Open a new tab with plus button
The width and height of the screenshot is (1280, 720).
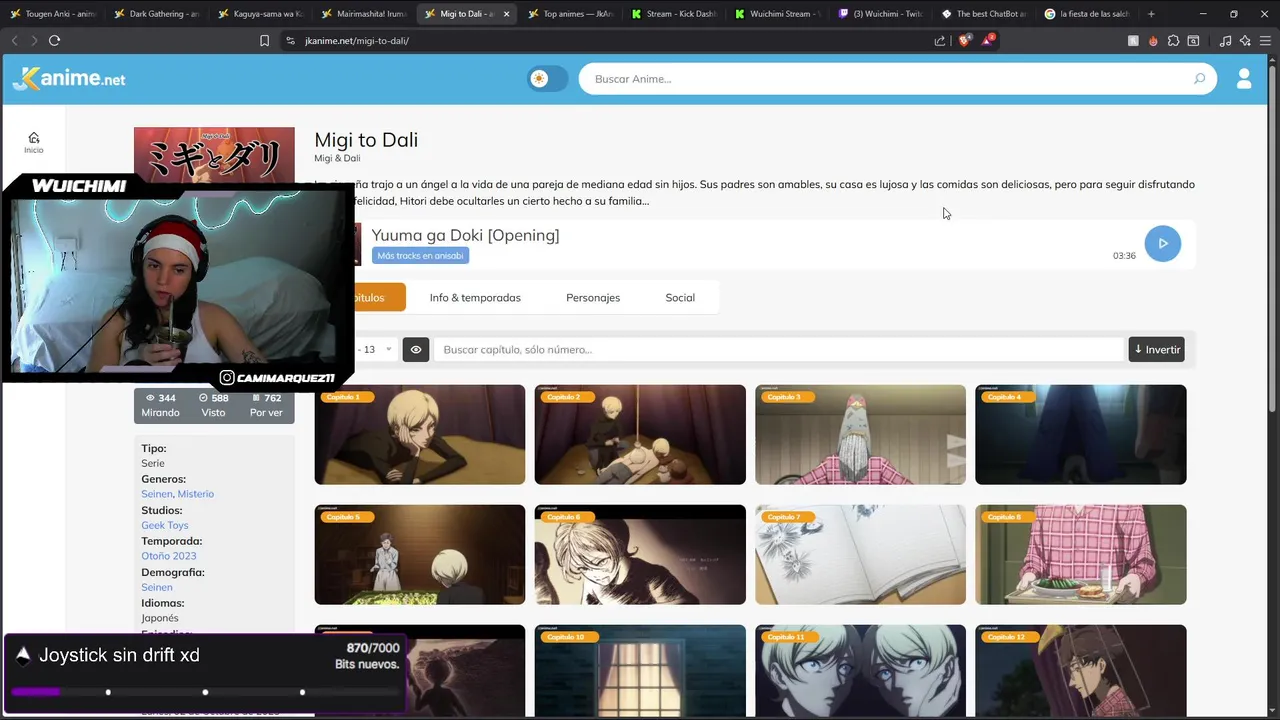pos(1151,14)
